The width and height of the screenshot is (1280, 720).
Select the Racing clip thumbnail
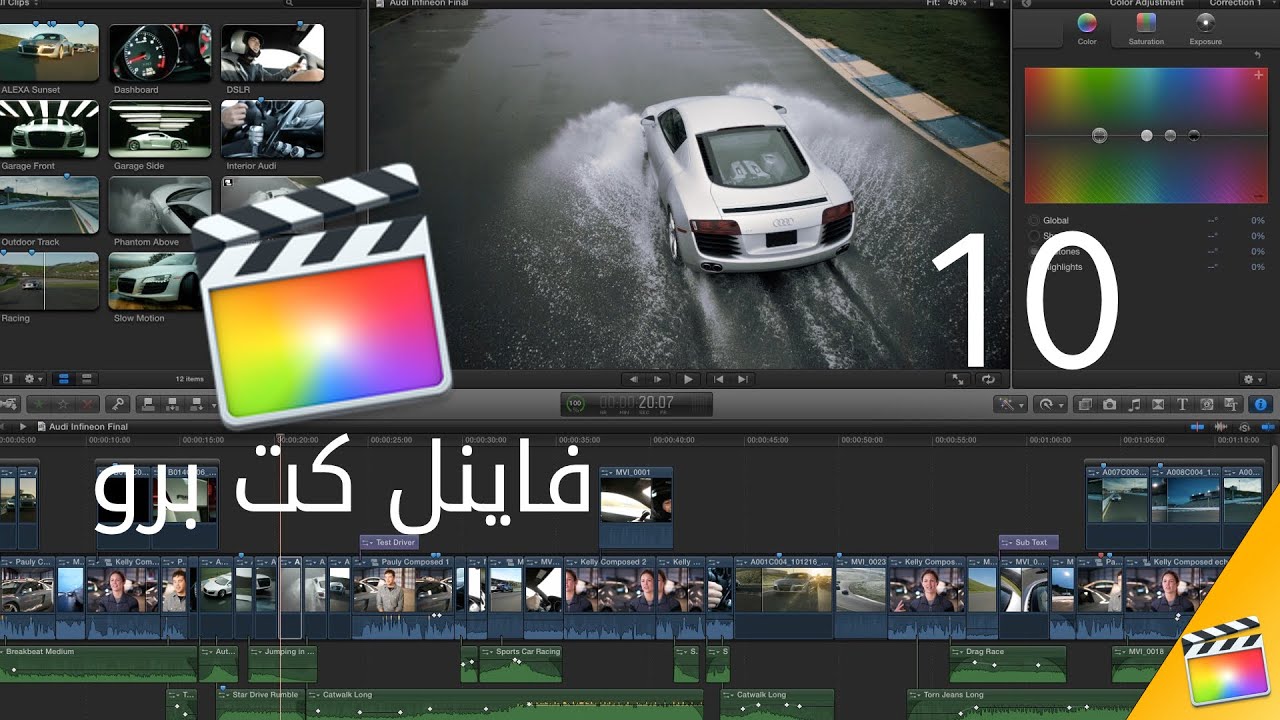[49, 281]
